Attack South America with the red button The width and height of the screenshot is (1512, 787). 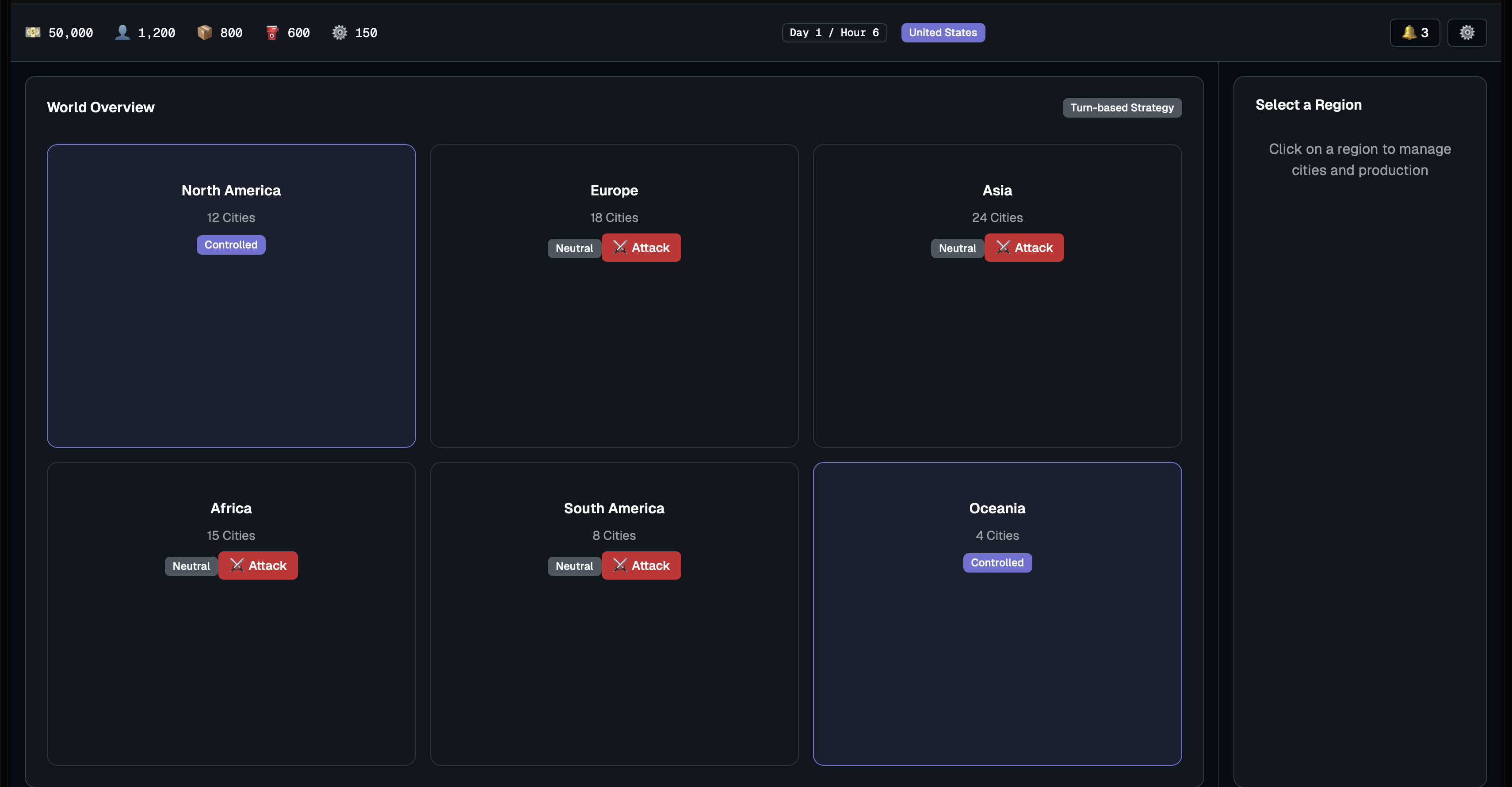pos(641,565)
